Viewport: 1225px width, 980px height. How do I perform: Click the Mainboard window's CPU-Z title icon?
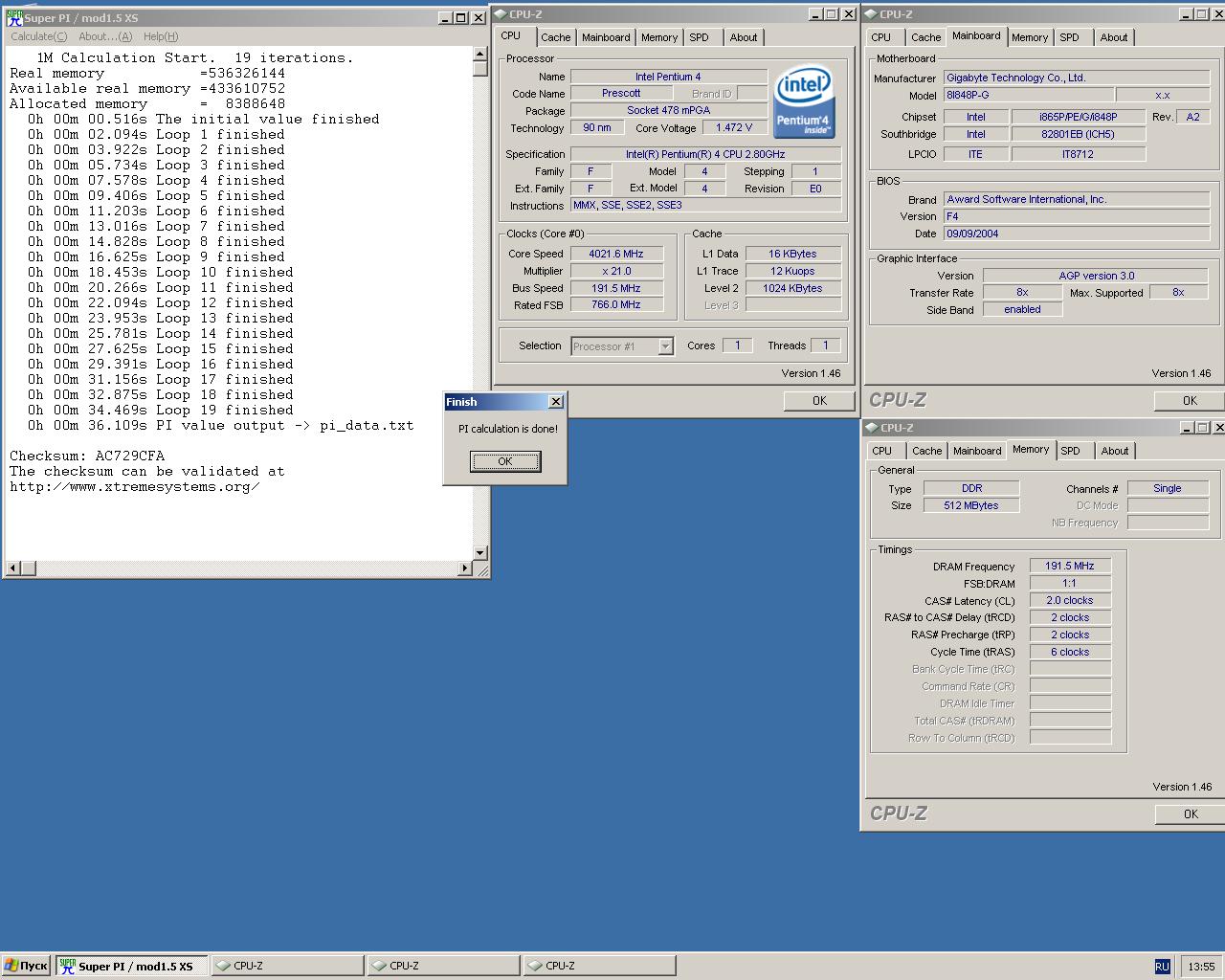871,14
